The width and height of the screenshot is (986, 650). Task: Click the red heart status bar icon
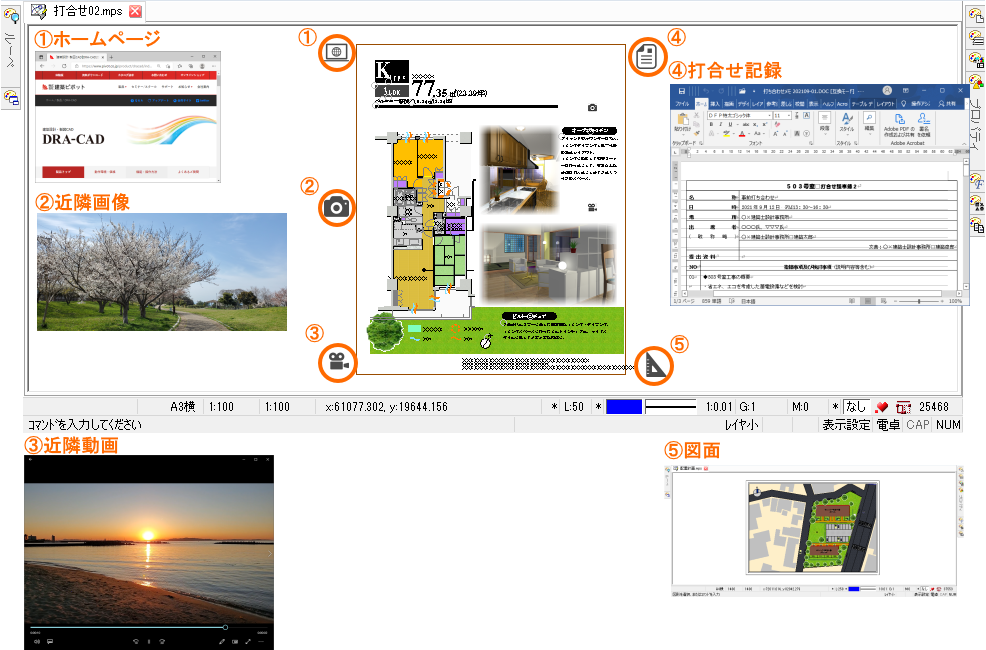coord(881,407)
